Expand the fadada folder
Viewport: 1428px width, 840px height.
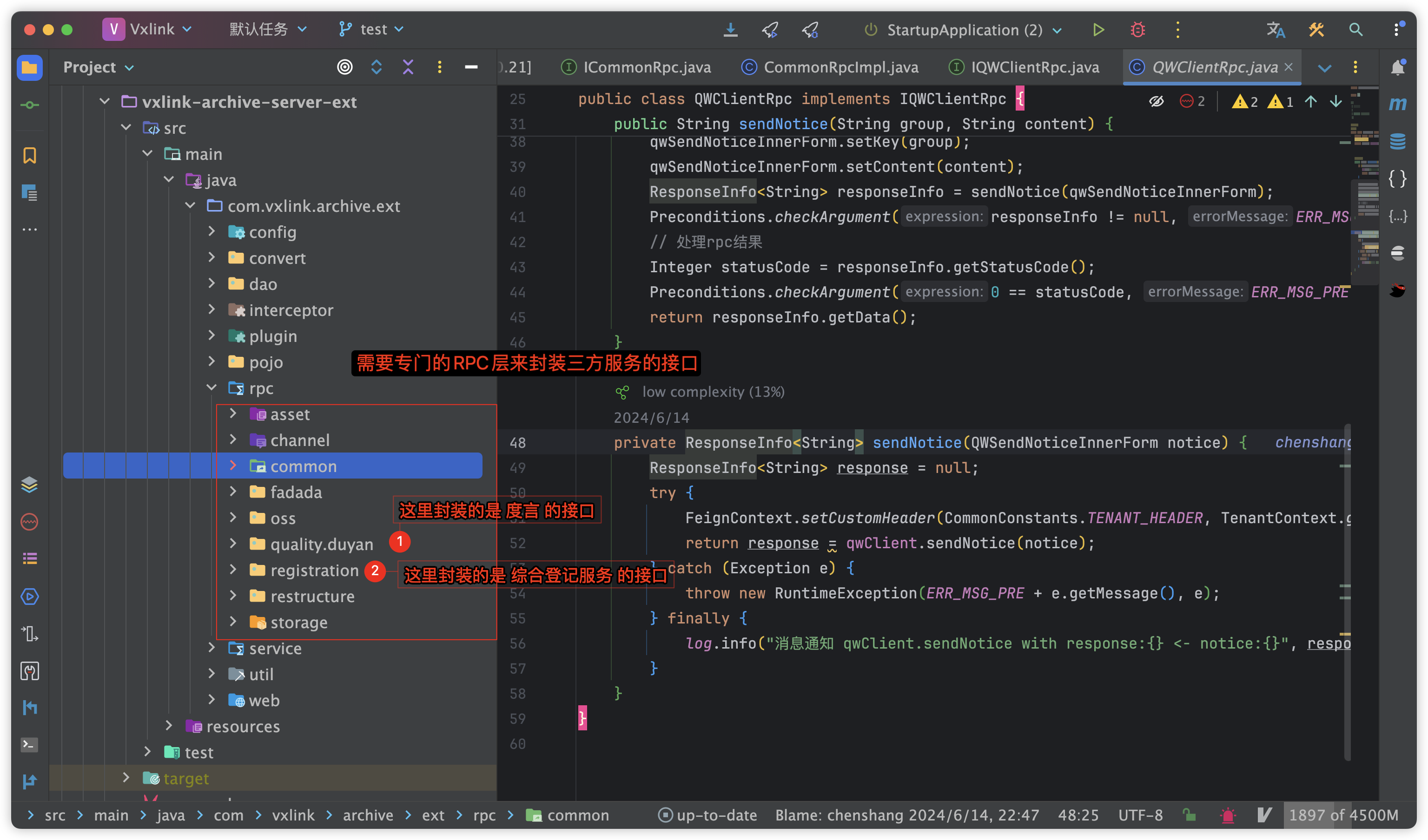tap(233, 492)
